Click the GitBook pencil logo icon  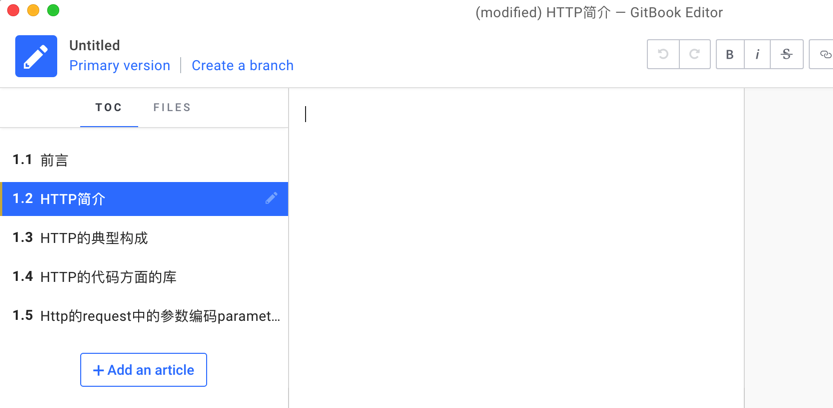[36, 56]
